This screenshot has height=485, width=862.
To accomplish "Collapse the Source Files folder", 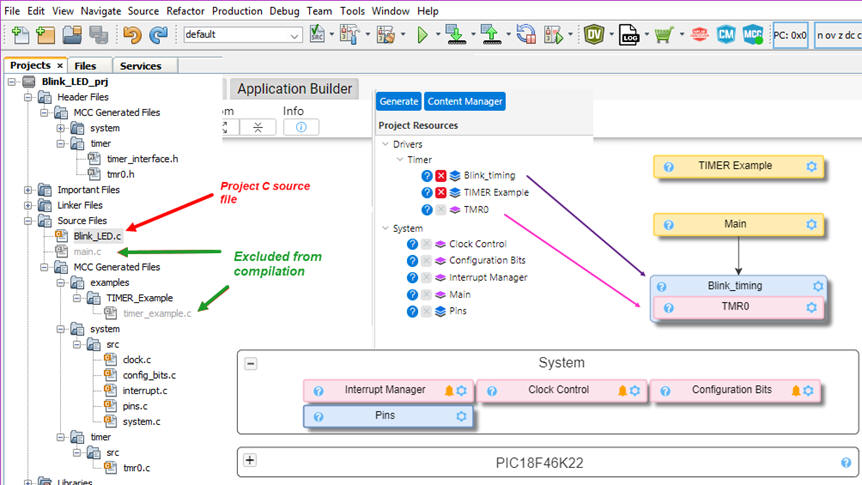I will click(28, 221).
